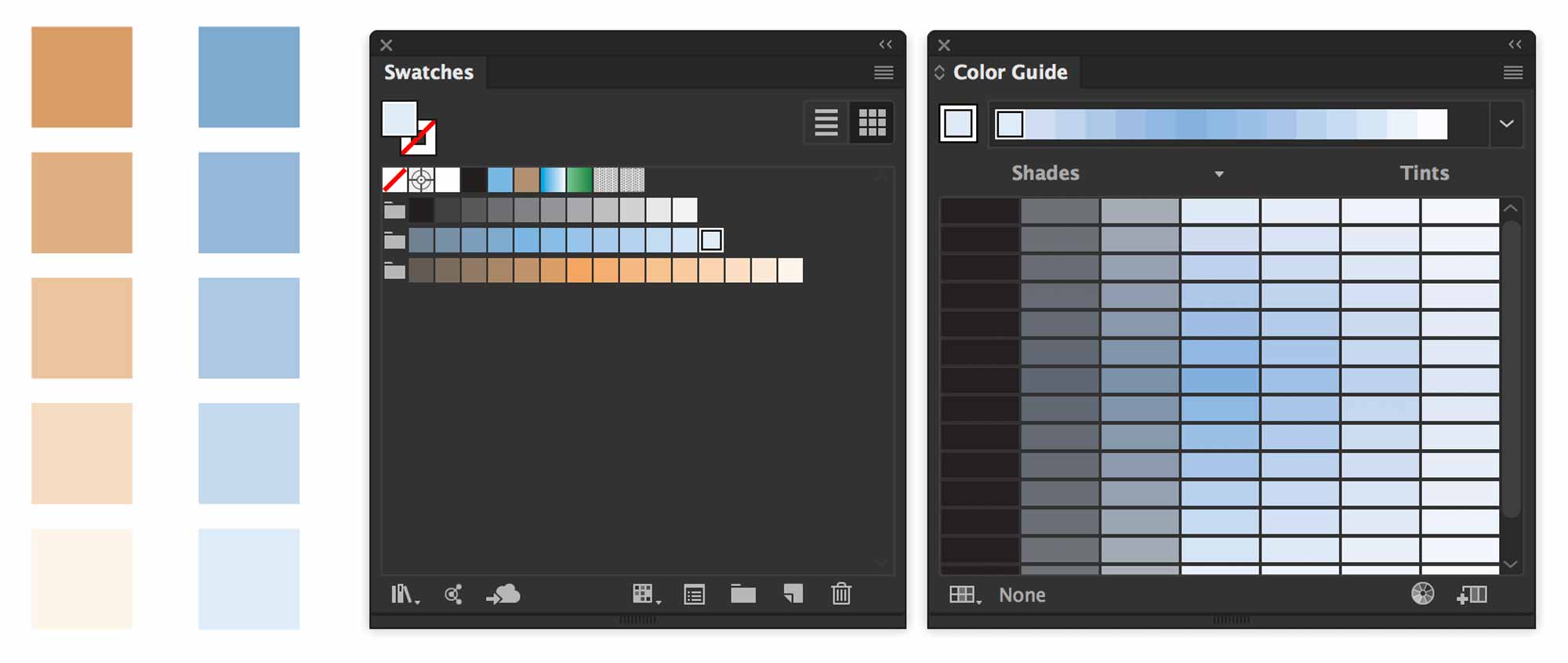Select the Black swatch in top row

(474, 180)
